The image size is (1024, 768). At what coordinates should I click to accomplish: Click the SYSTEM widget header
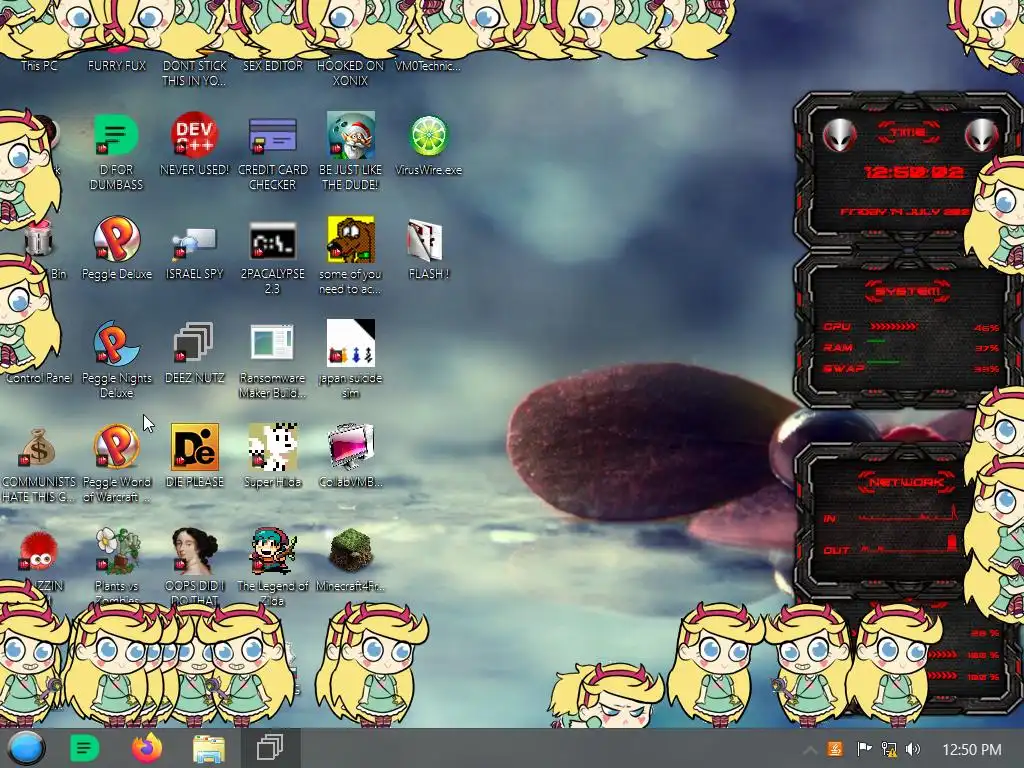click(908, 291)
